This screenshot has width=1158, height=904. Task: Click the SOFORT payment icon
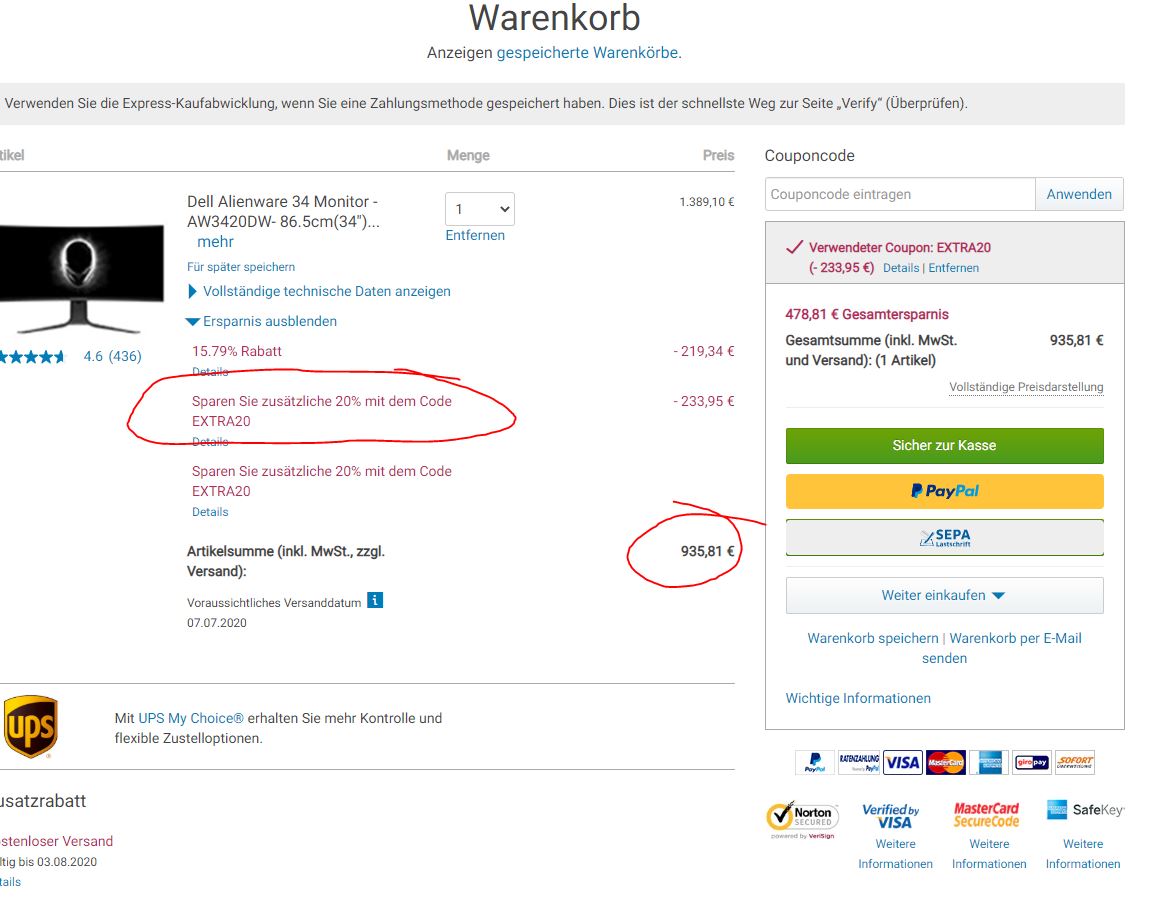tap(1075, 762)
